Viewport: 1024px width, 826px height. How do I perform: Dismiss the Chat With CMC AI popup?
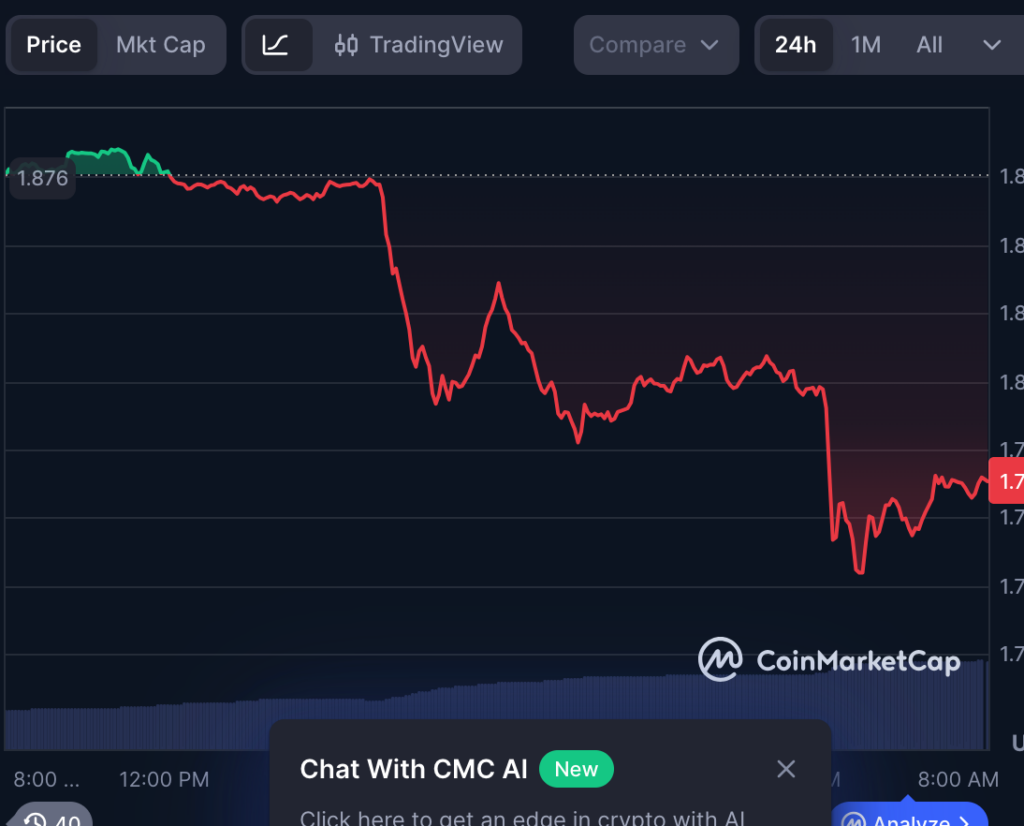pyautogui.click(x=786, y=769)
